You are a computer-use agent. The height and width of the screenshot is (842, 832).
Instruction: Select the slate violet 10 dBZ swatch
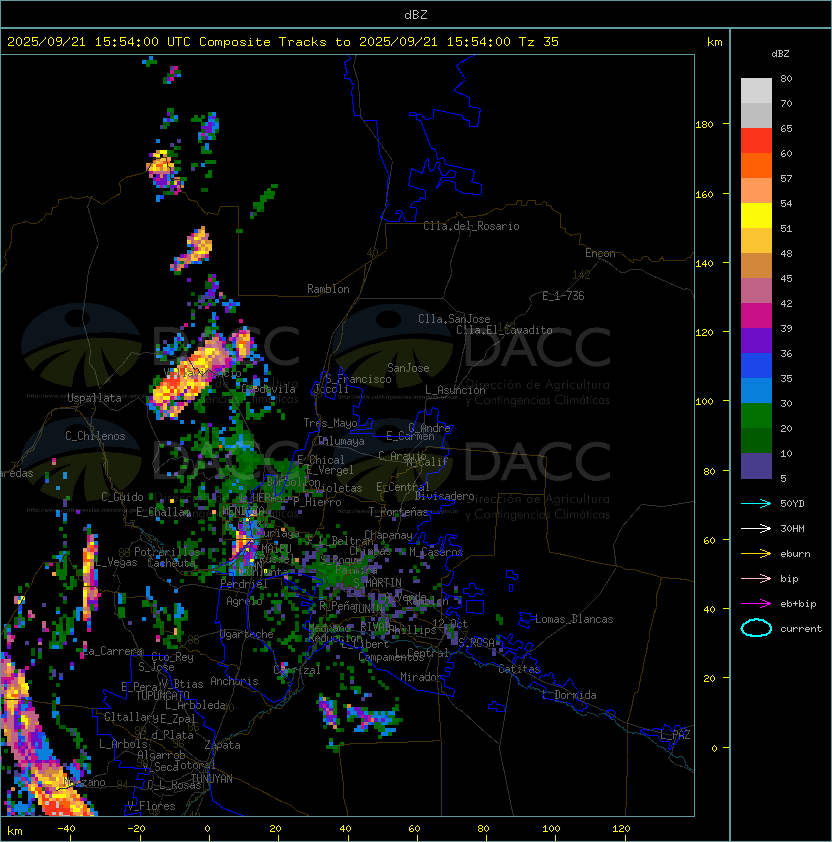(x=756, y=466)
